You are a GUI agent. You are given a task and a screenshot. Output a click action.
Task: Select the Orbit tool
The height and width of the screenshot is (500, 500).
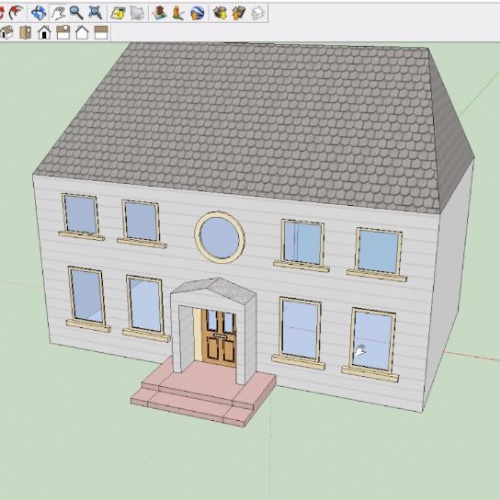coord(38,13)
